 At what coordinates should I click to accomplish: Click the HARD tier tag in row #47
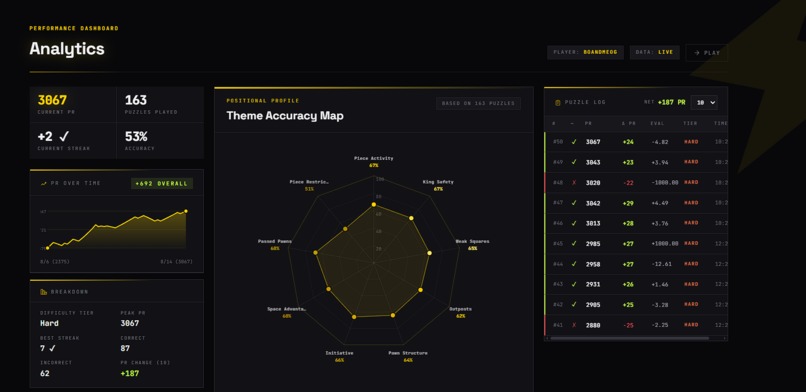tap(691, 203)
